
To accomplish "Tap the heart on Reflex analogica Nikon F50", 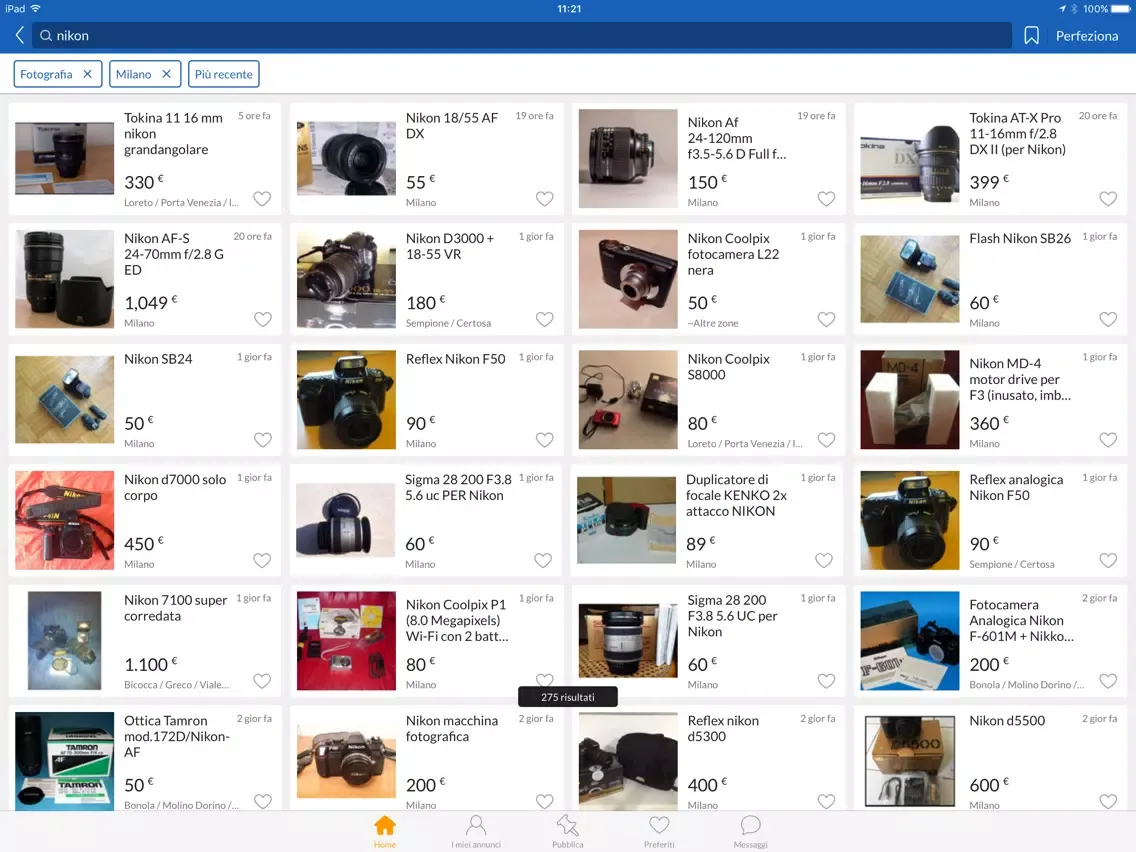I will (1108, 561).
